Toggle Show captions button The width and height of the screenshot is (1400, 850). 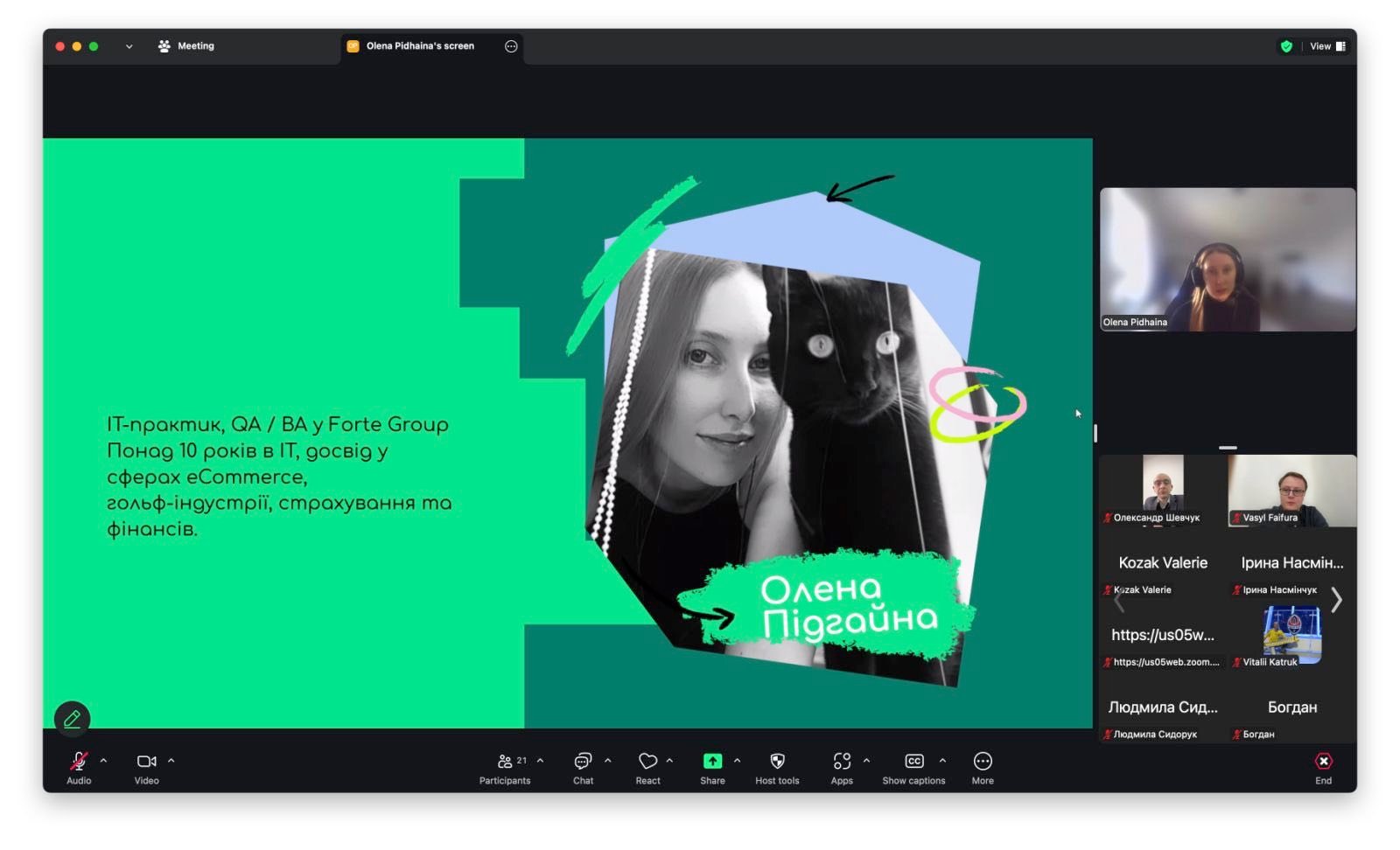click(913, 767)
